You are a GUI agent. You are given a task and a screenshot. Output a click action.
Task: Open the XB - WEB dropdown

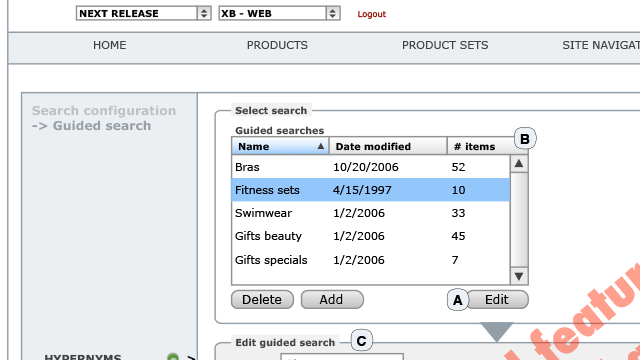click(279, 13)
